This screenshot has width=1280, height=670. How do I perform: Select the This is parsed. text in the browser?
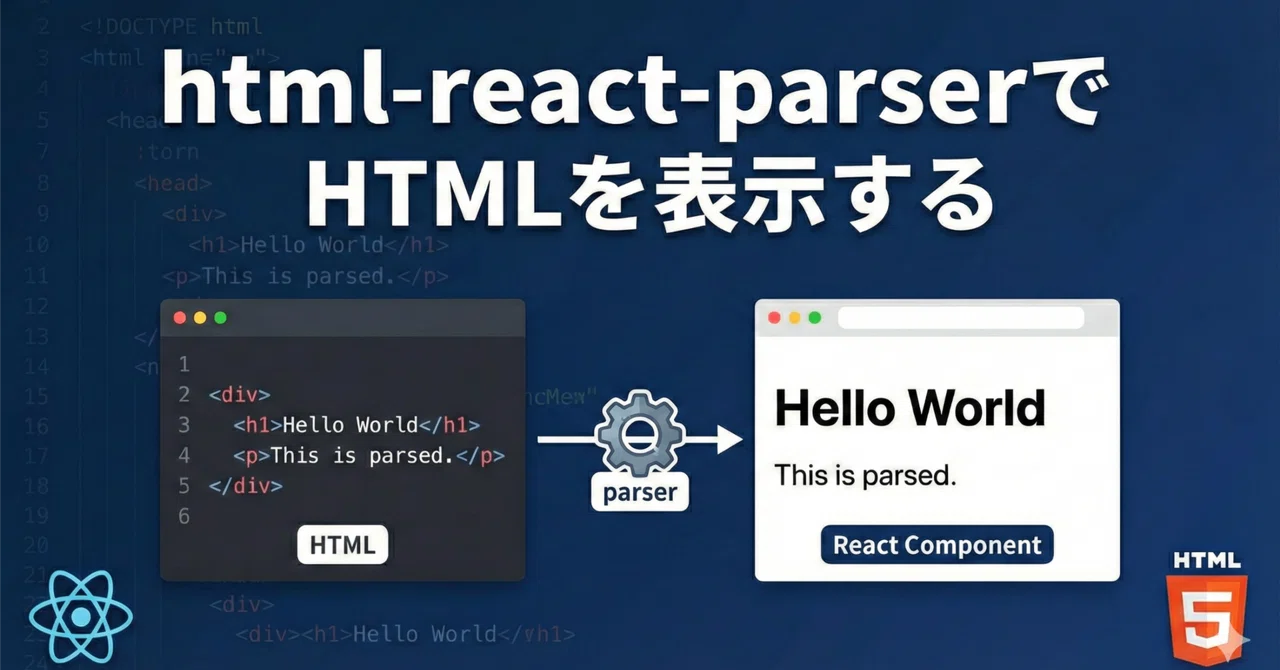866,475
